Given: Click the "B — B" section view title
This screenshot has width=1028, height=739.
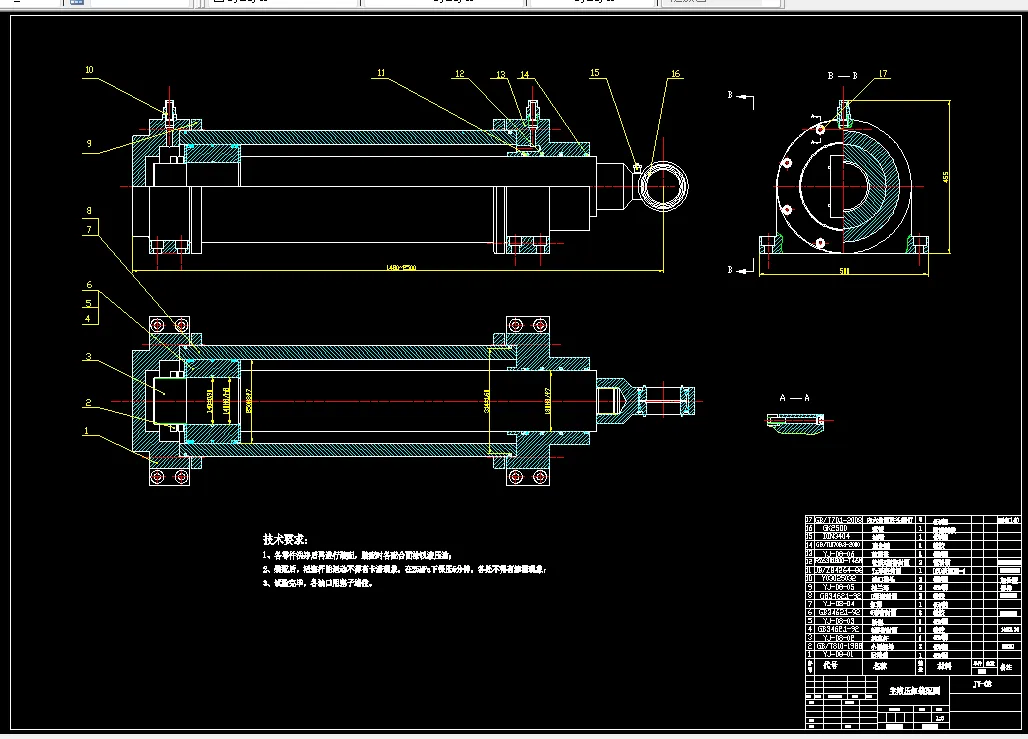Looking at the screenshot, I should [842, 76].
